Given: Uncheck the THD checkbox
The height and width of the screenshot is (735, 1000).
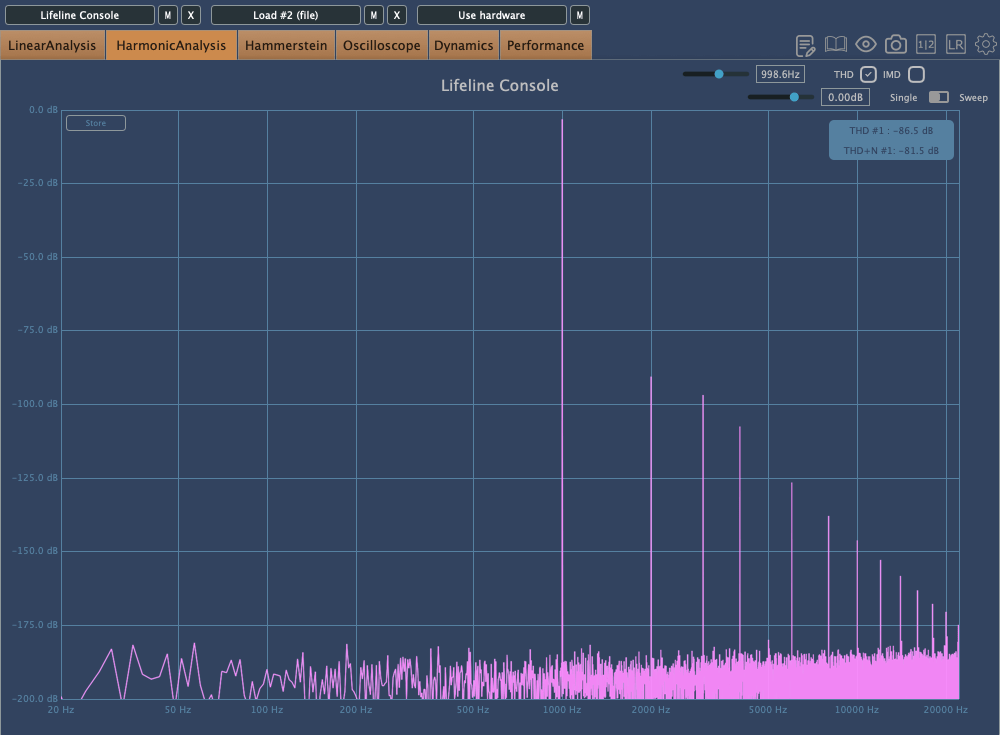Looking at the screenshot, I should [868, 75].
